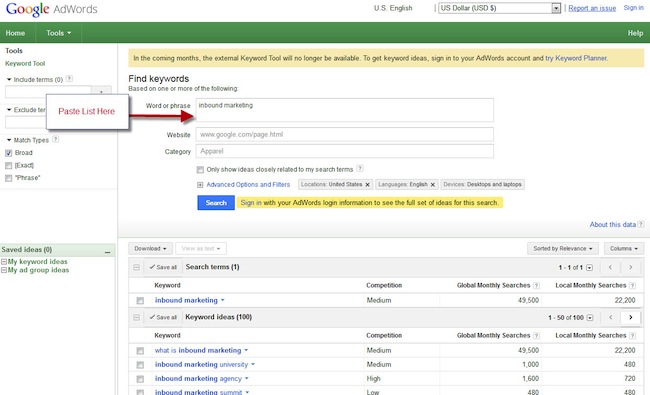This screenshot has width=650, height=395.
Task: Save all Keyword ideas
Action: point(163,317)
